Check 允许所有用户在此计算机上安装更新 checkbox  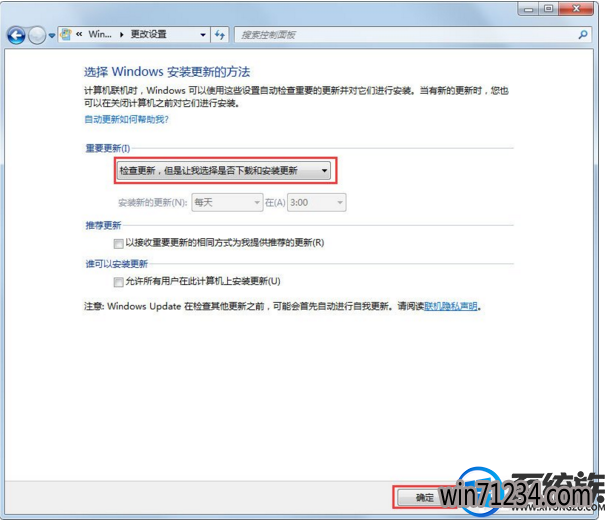point(118,282)
